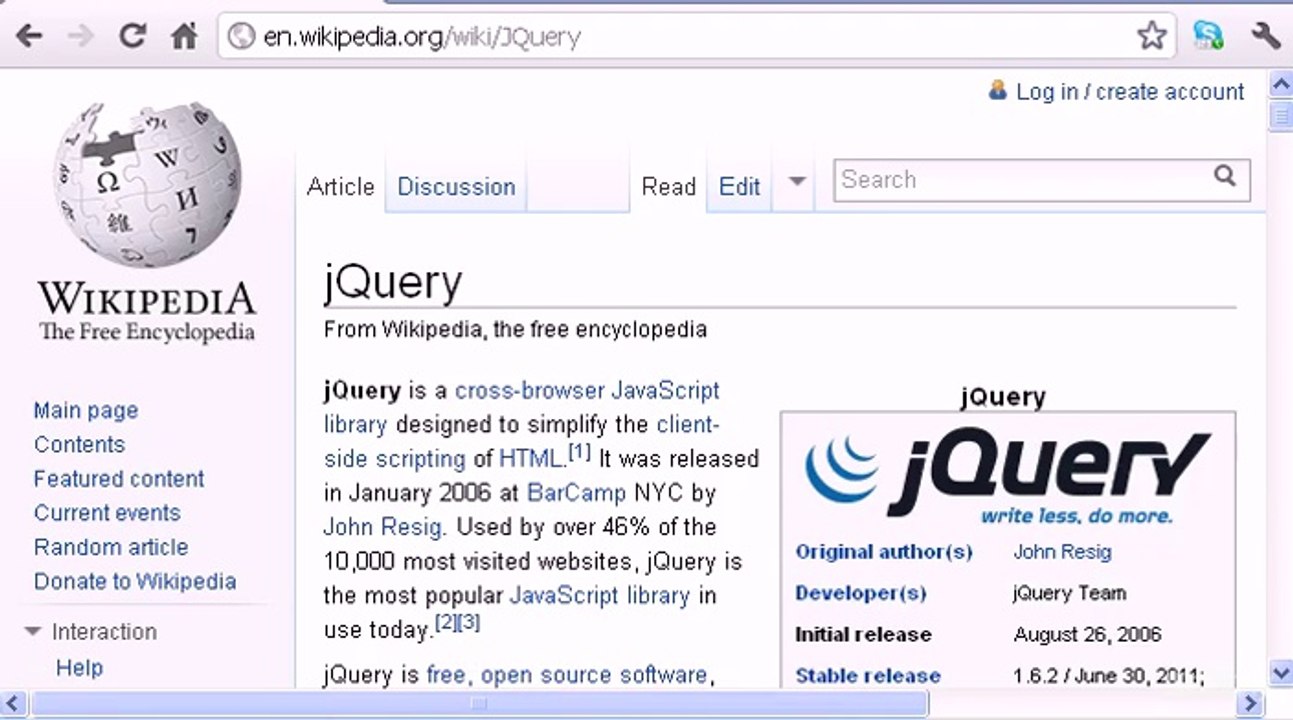
Task: Open Featured content link
Action: 119,478
